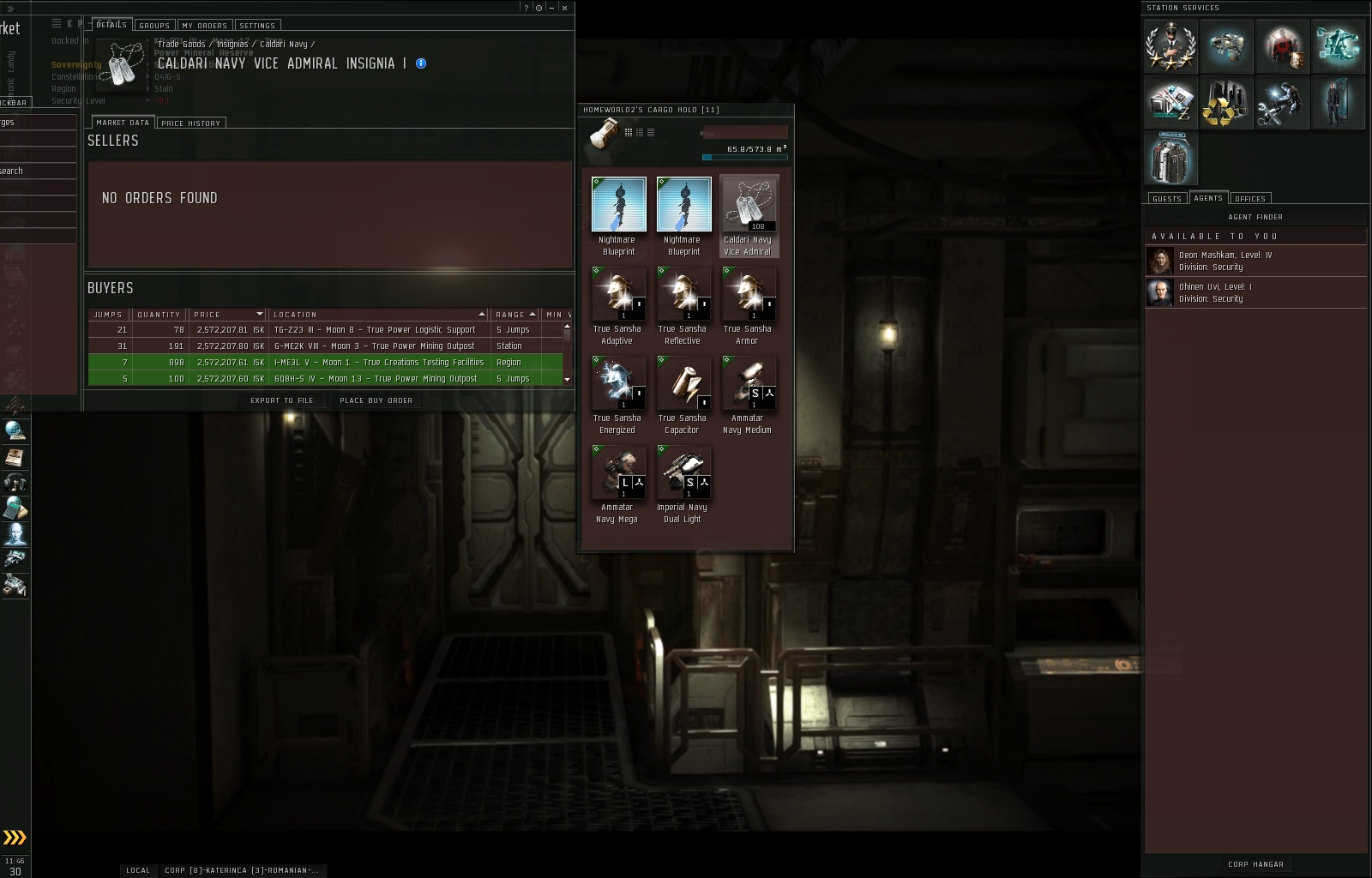
Task: Open the blue character head sidebar icon
Action: pyautogui.click(x=15, y=534)
